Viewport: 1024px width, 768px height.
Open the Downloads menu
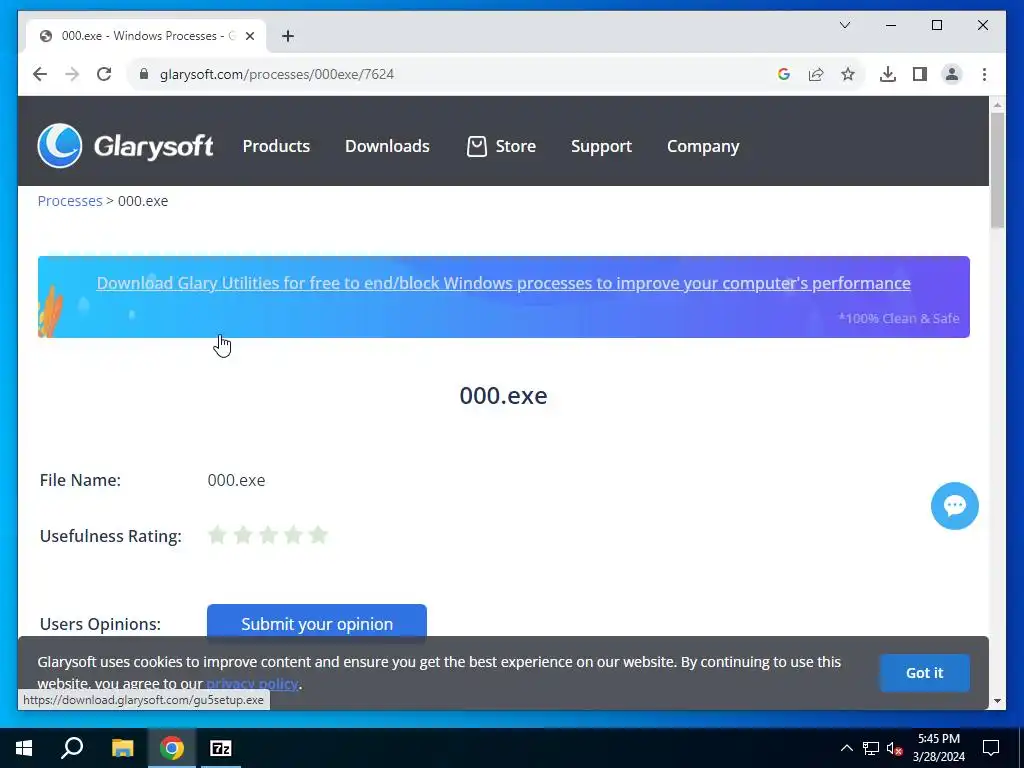[387, 146]
